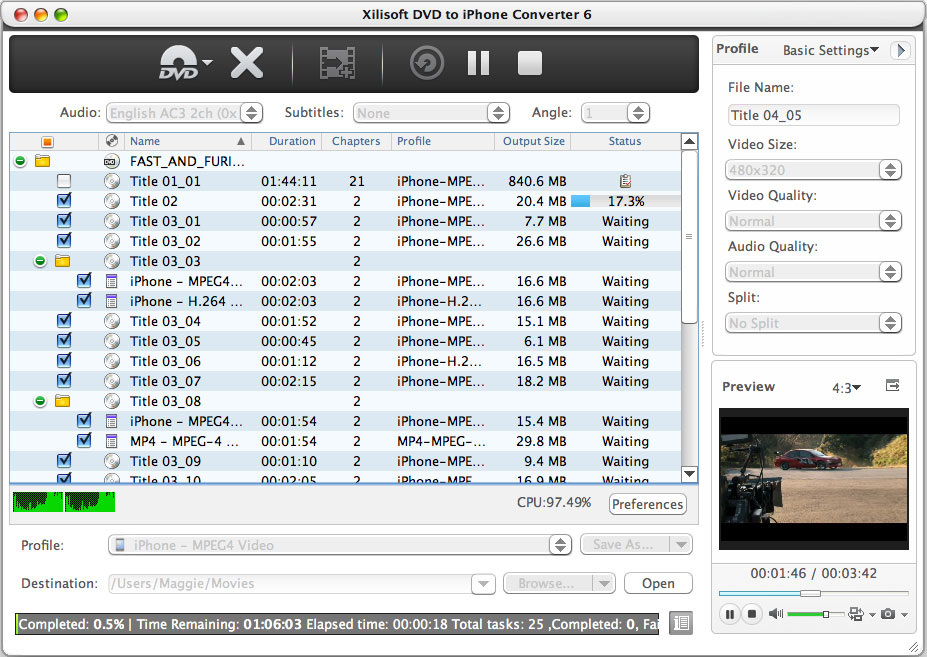
Task: Click the profile icon of iPhone - H.264 row
Action: pos(111,301)
